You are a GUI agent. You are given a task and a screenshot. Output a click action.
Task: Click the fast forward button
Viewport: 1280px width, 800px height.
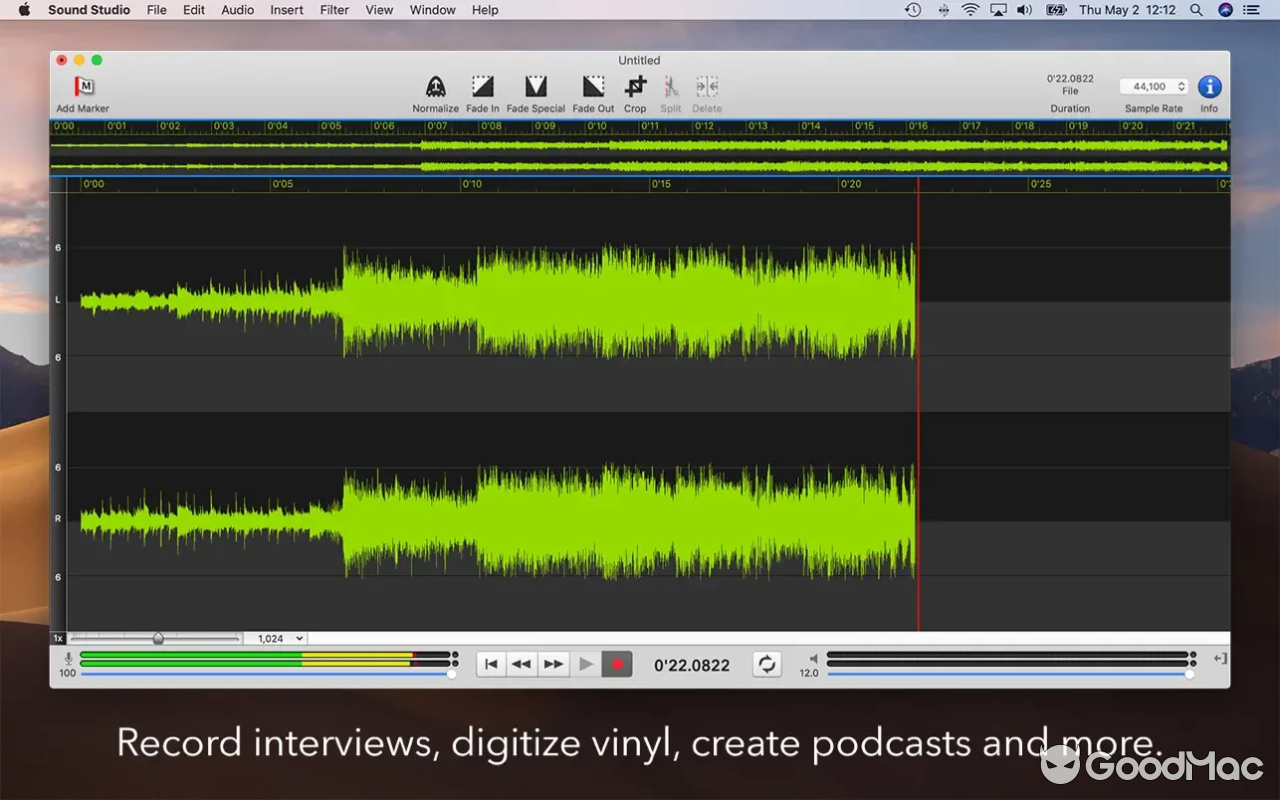coord(553,663)
